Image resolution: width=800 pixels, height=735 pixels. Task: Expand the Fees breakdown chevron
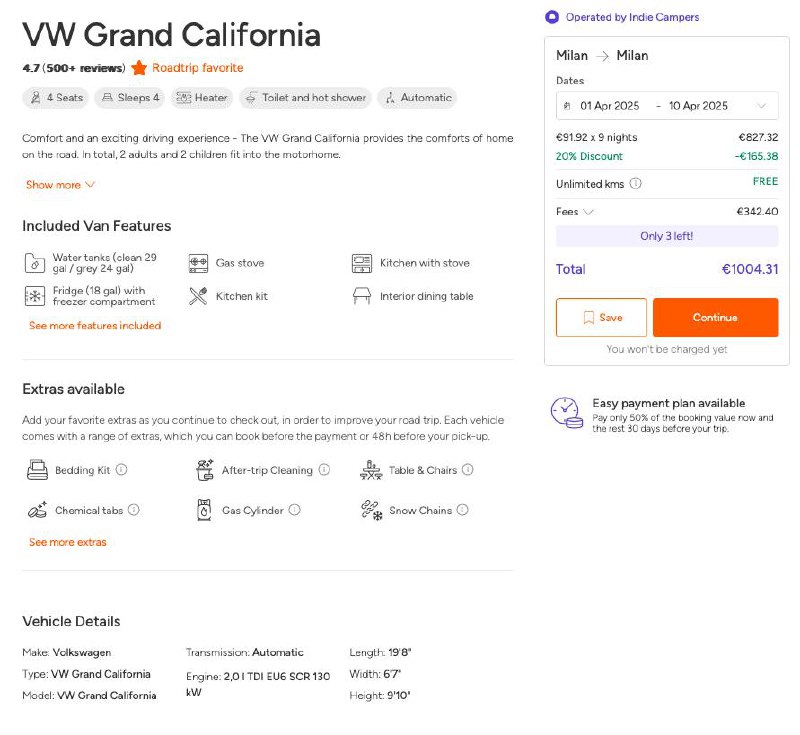588,212
